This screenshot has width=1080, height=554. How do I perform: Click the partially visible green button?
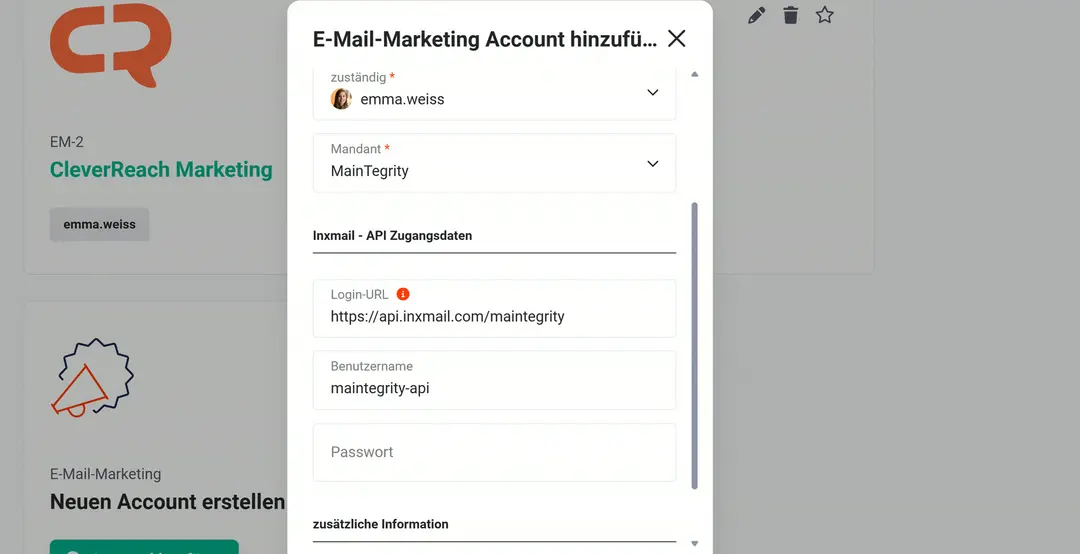coord(144,547)
